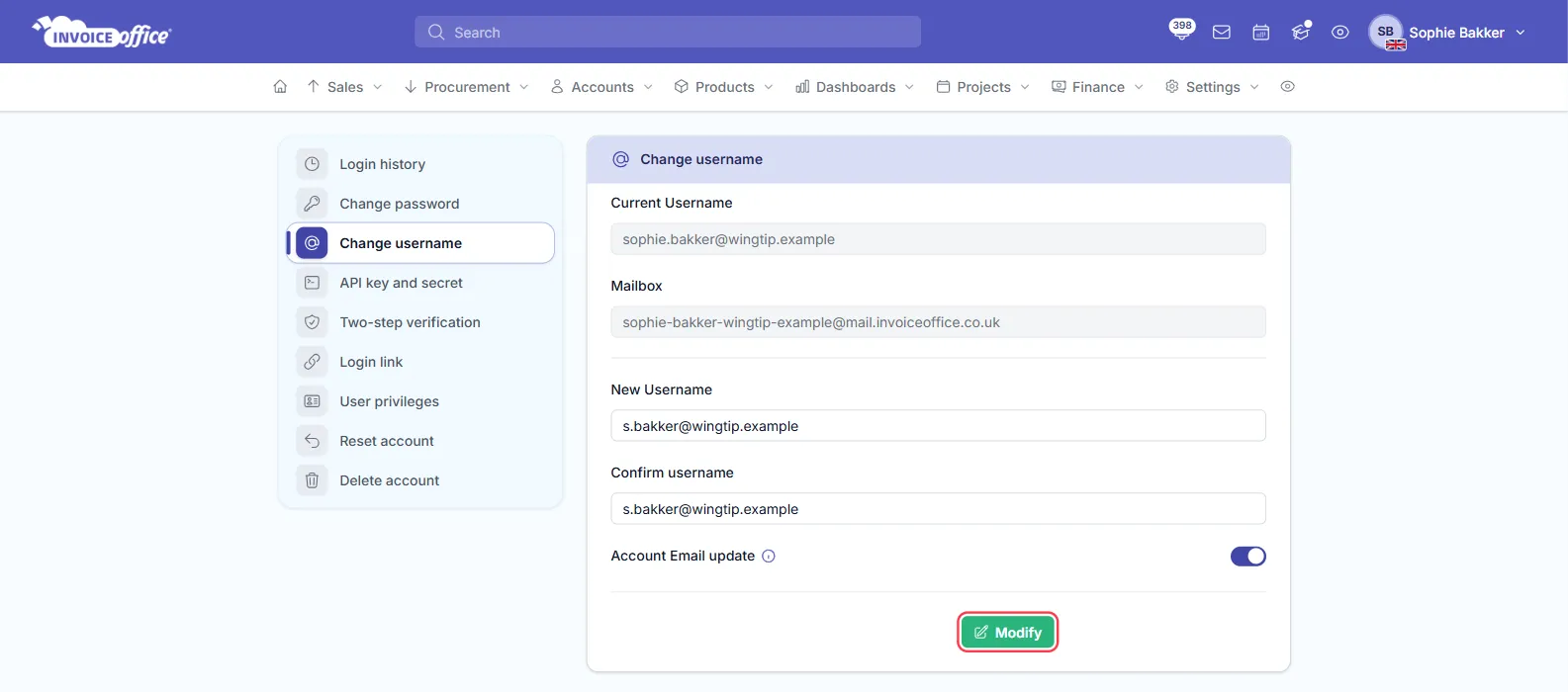Expand the Settings menu
1568x692 pixels.
pos(1213,87)
